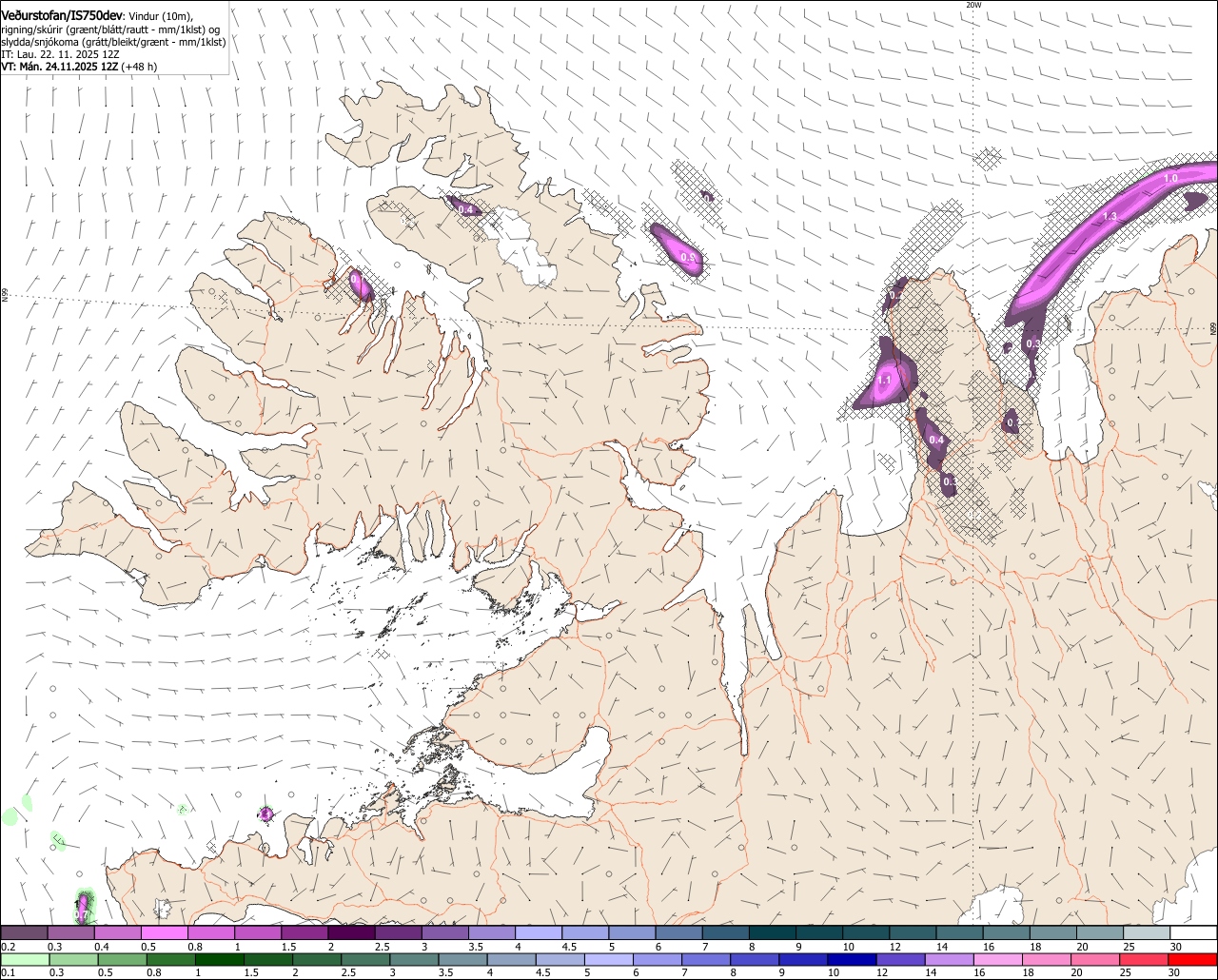Pick the pale green bottom-row swatch starting at 0.1
Image resolution: width=1218 pixels, height=980 pixels.
coord(24,960)
